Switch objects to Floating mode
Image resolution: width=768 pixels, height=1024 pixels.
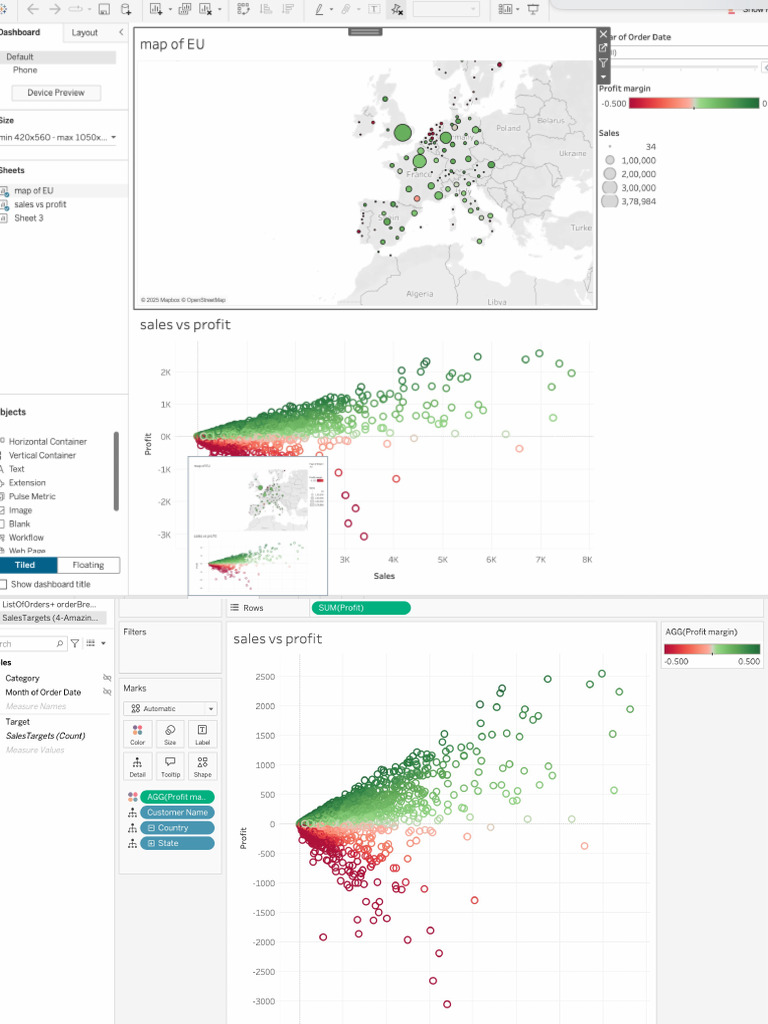point(88,565)
